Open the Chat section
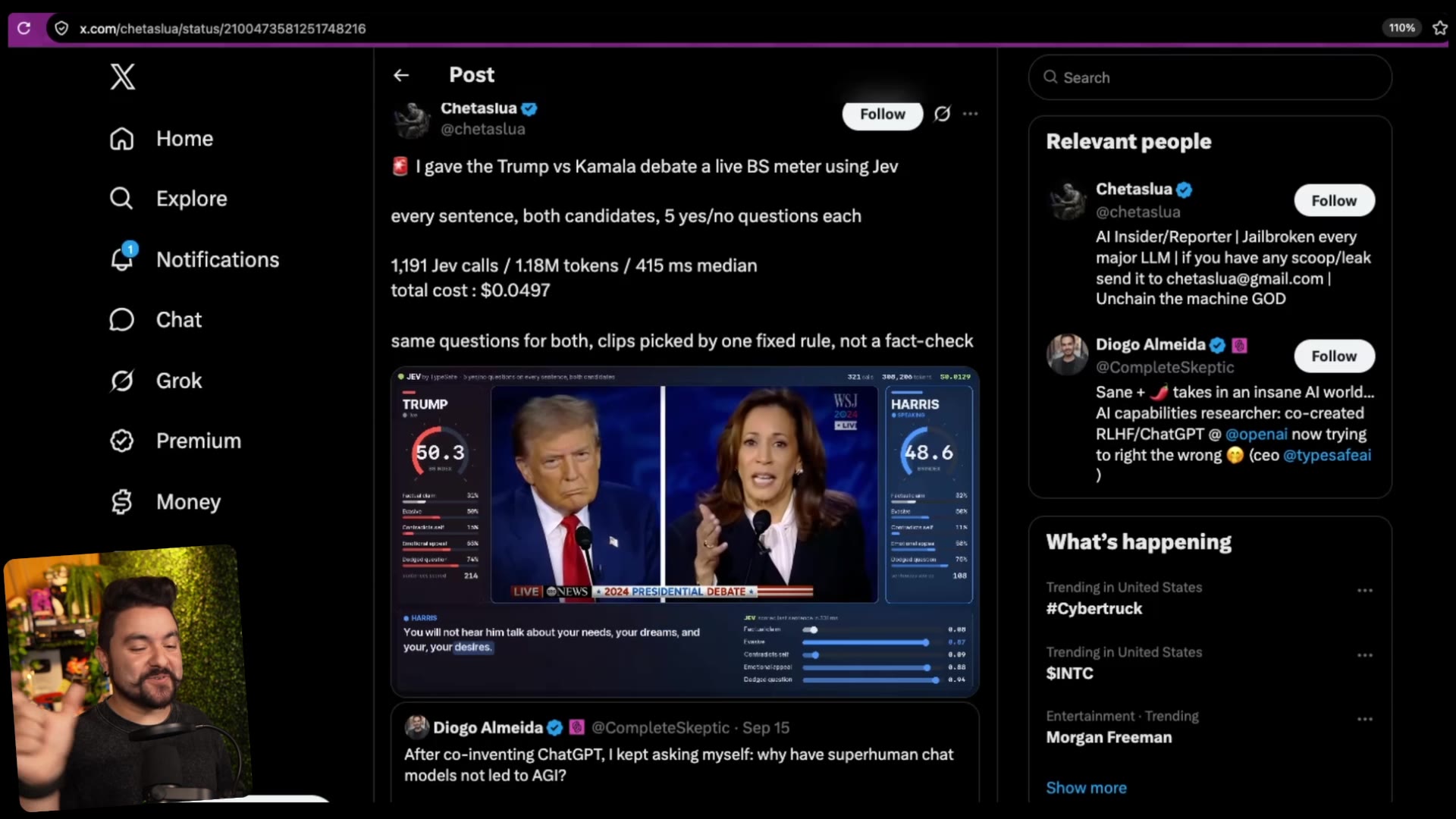1456x819 pixels. point(155,320)
